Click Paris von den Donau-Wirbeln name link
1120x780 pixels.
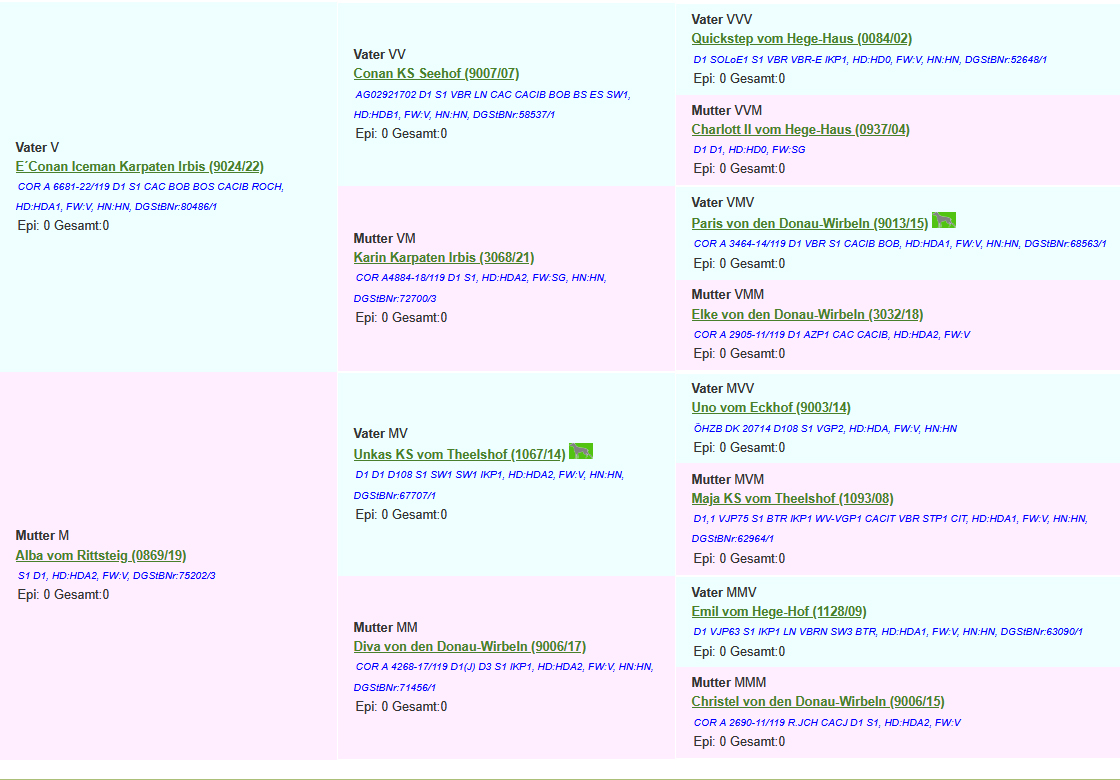[x=809, y=224]
